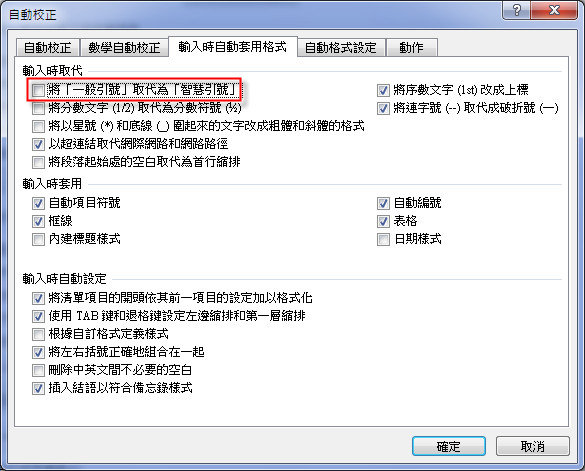This screenshot has width=585, height=471.
Task: Toggle the 自動編號 checkbox
Action: (383, 203)
